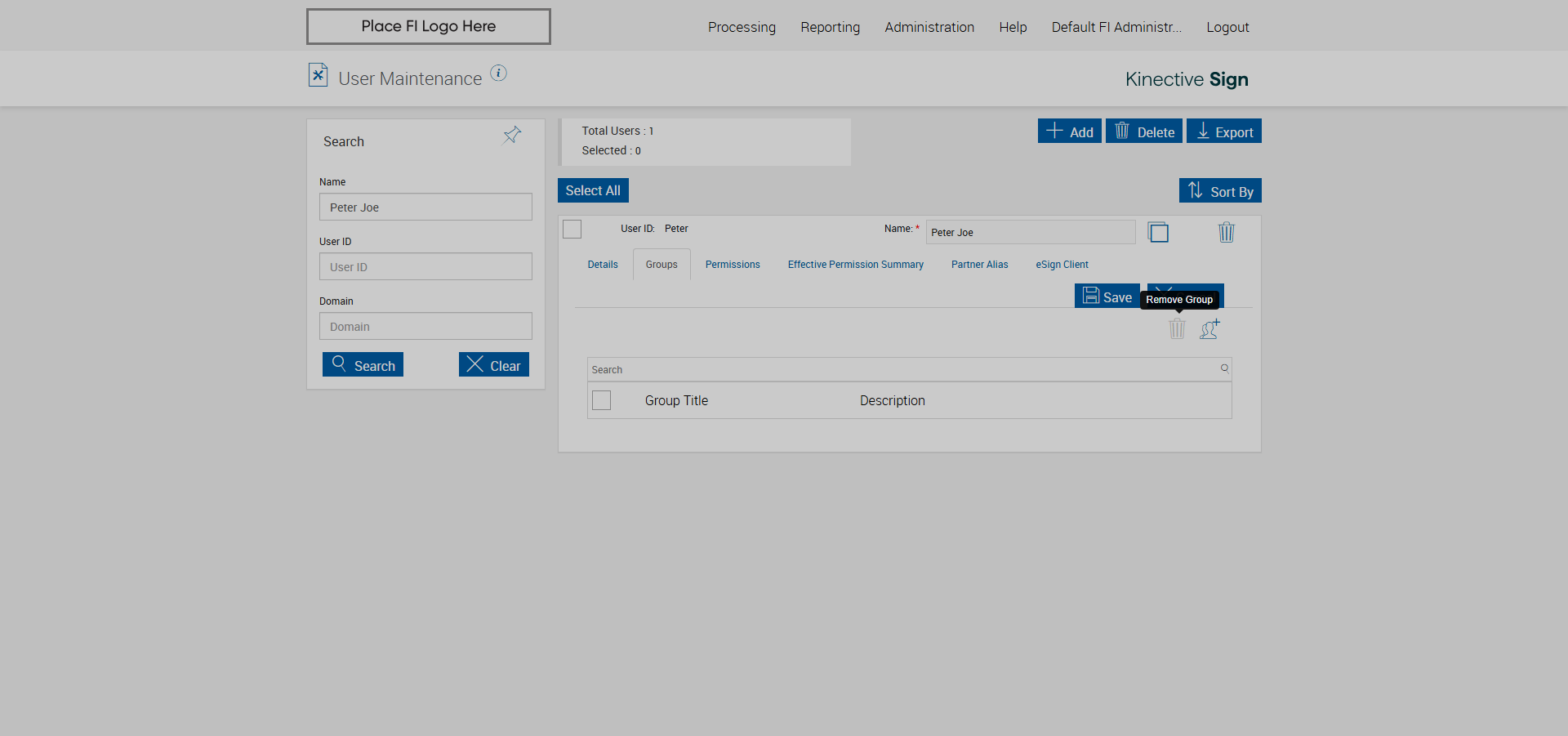Image resolution: width=1568 pixels, height=736 pixels.
Task: Delete user Peter with row trash icon
Action: [x=1227, y=232]
